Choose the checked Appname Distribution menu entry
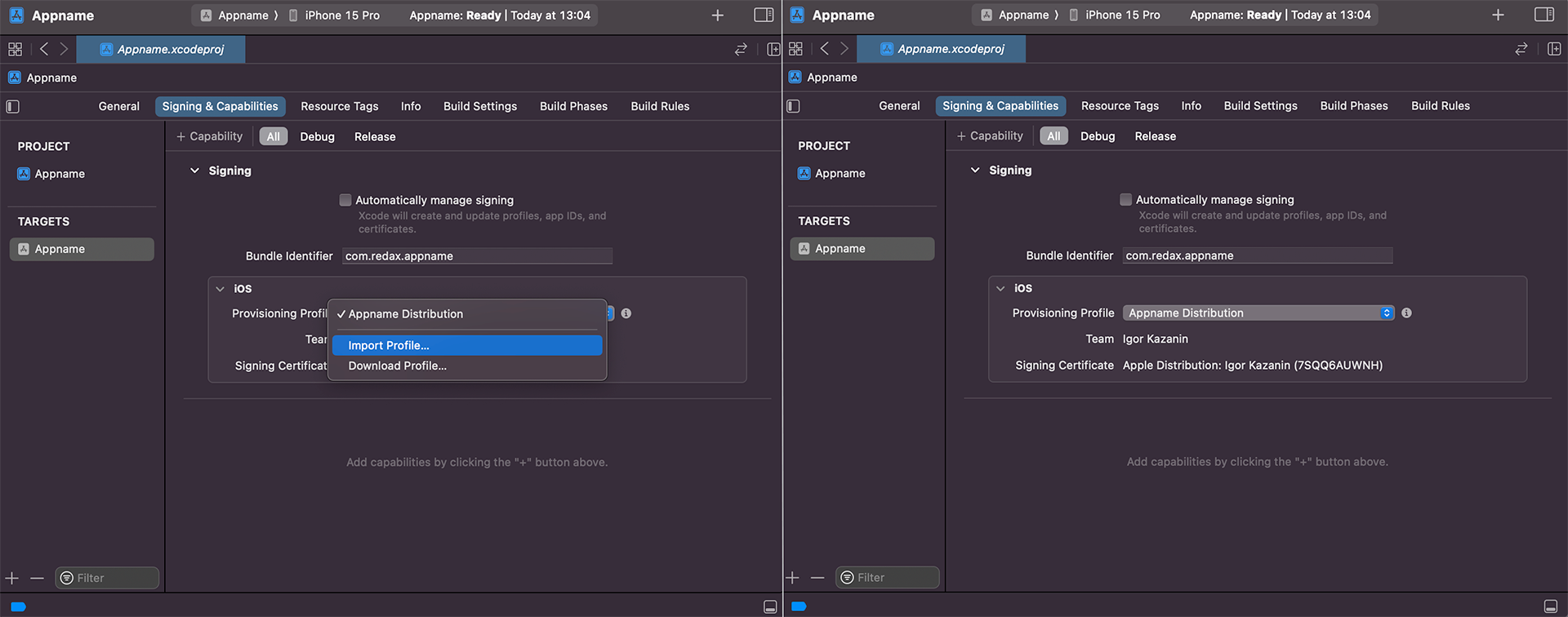Image resolution: width=1568 pixels, height=617 pixels. click(x=467, y=314)
